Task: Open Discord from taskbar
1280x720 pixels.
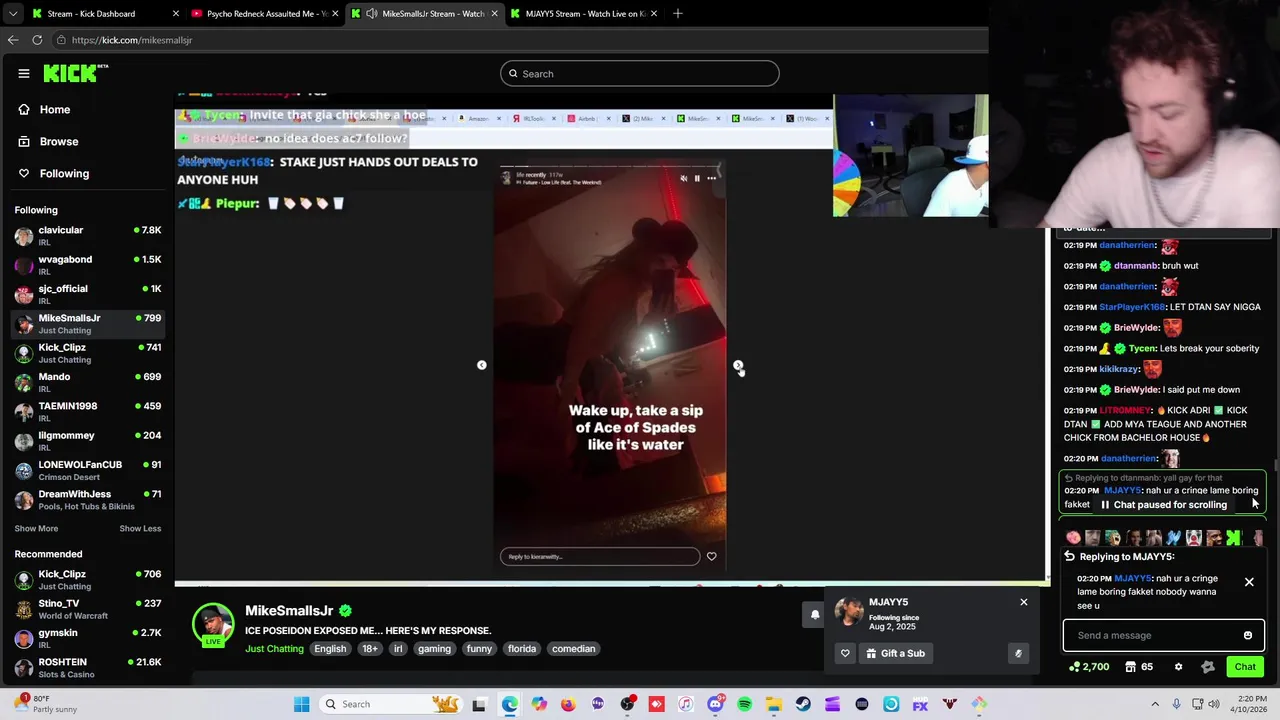Action: tap(715, 705)
